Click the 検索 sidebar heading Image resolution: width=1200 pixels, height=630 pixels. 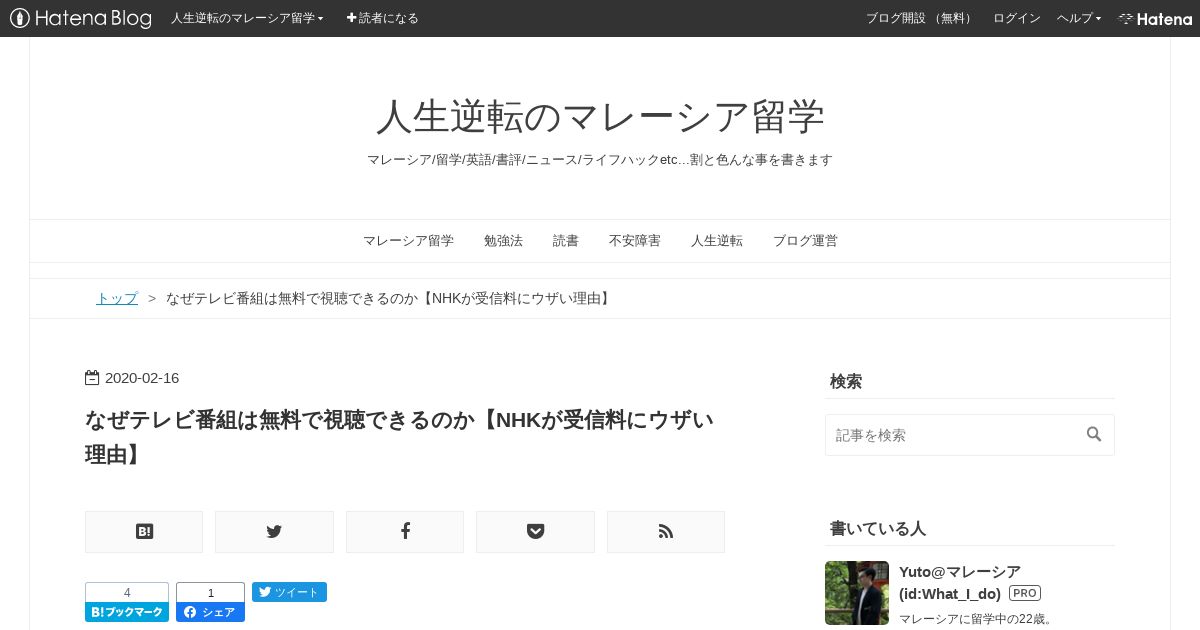(846, 381)
